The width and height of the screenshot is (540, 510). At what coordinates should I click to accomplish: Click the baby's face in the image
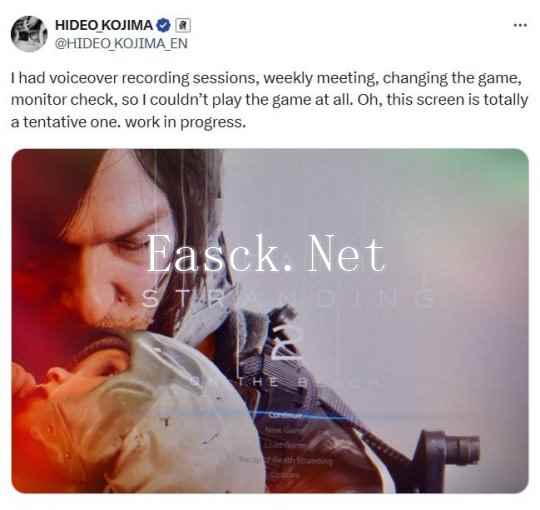[74, 372]
